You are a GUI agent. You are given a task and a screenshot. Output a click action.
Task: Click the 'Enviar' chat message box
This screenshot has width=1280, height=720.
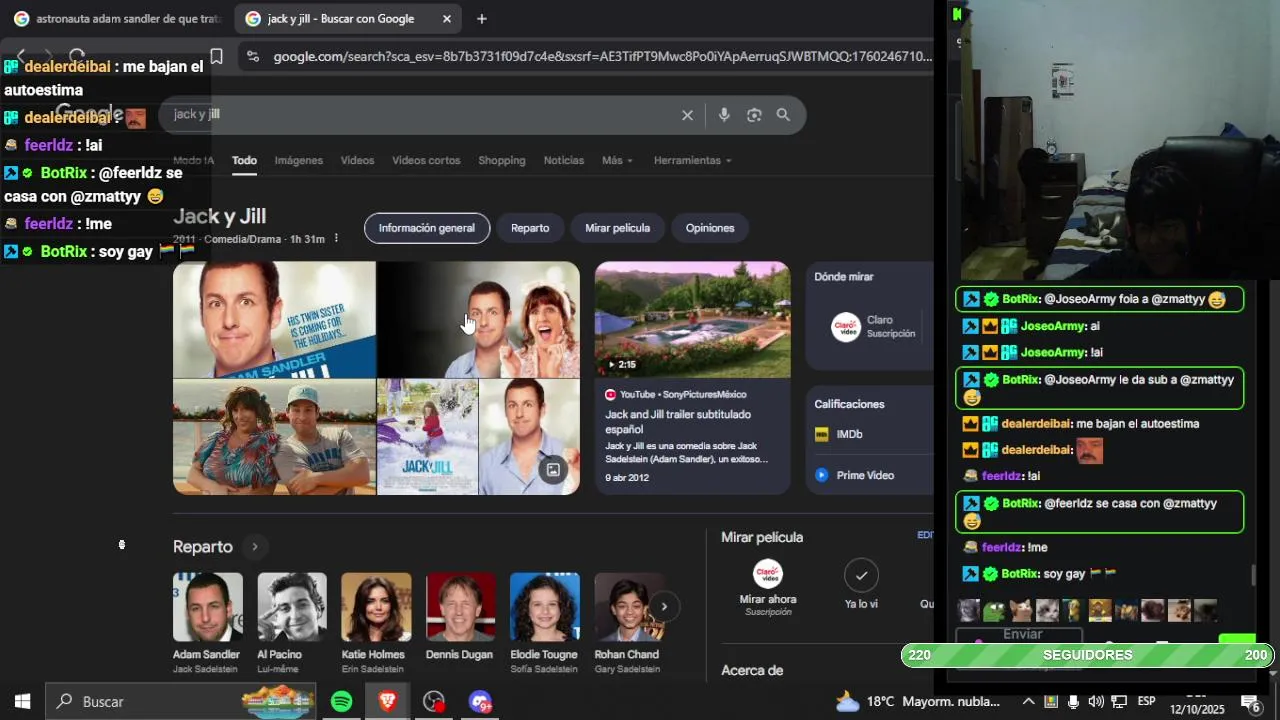tap(1020, 635)
